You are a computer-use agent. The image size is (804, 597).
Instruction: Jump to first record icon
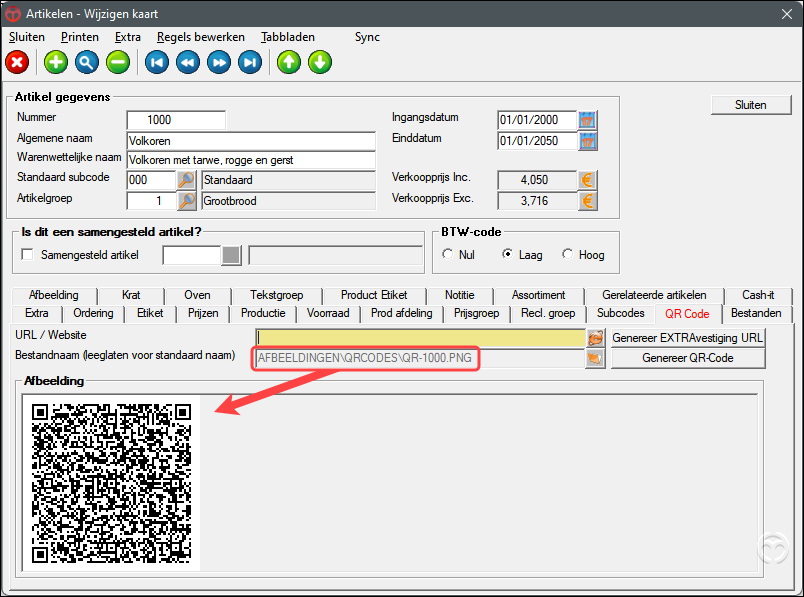point(157,63)
